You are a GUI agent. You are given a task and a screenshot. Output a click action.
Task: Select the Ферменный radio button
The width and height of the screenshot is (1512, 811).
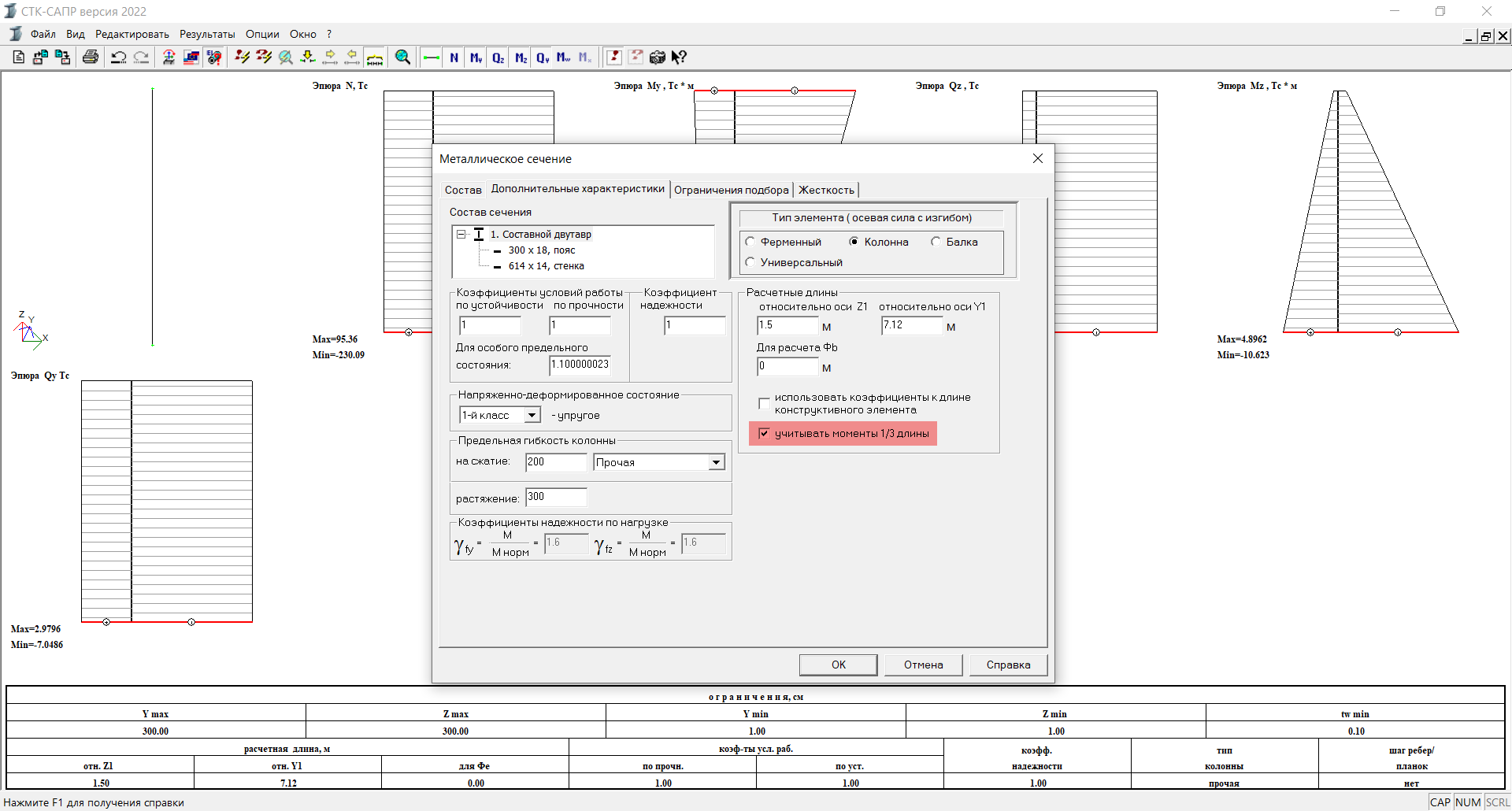(750, 242)
